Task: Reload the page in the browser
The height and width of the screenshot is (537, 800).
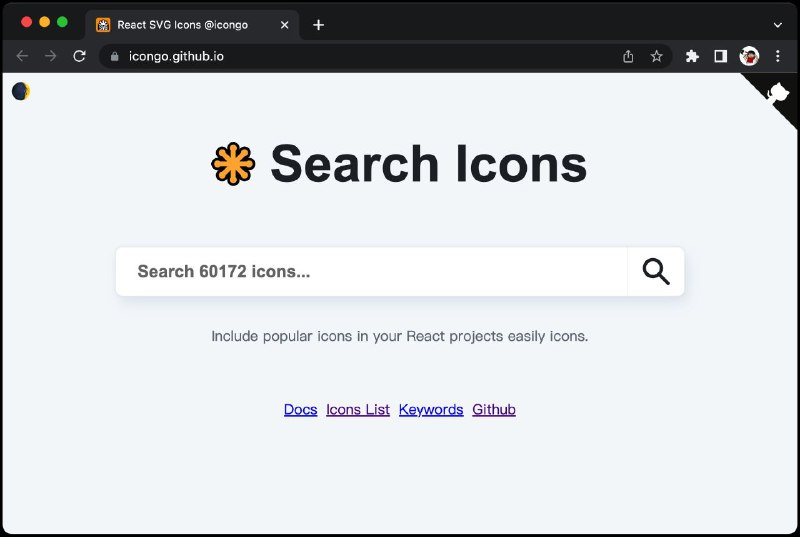Action: [x=79, y=56]
